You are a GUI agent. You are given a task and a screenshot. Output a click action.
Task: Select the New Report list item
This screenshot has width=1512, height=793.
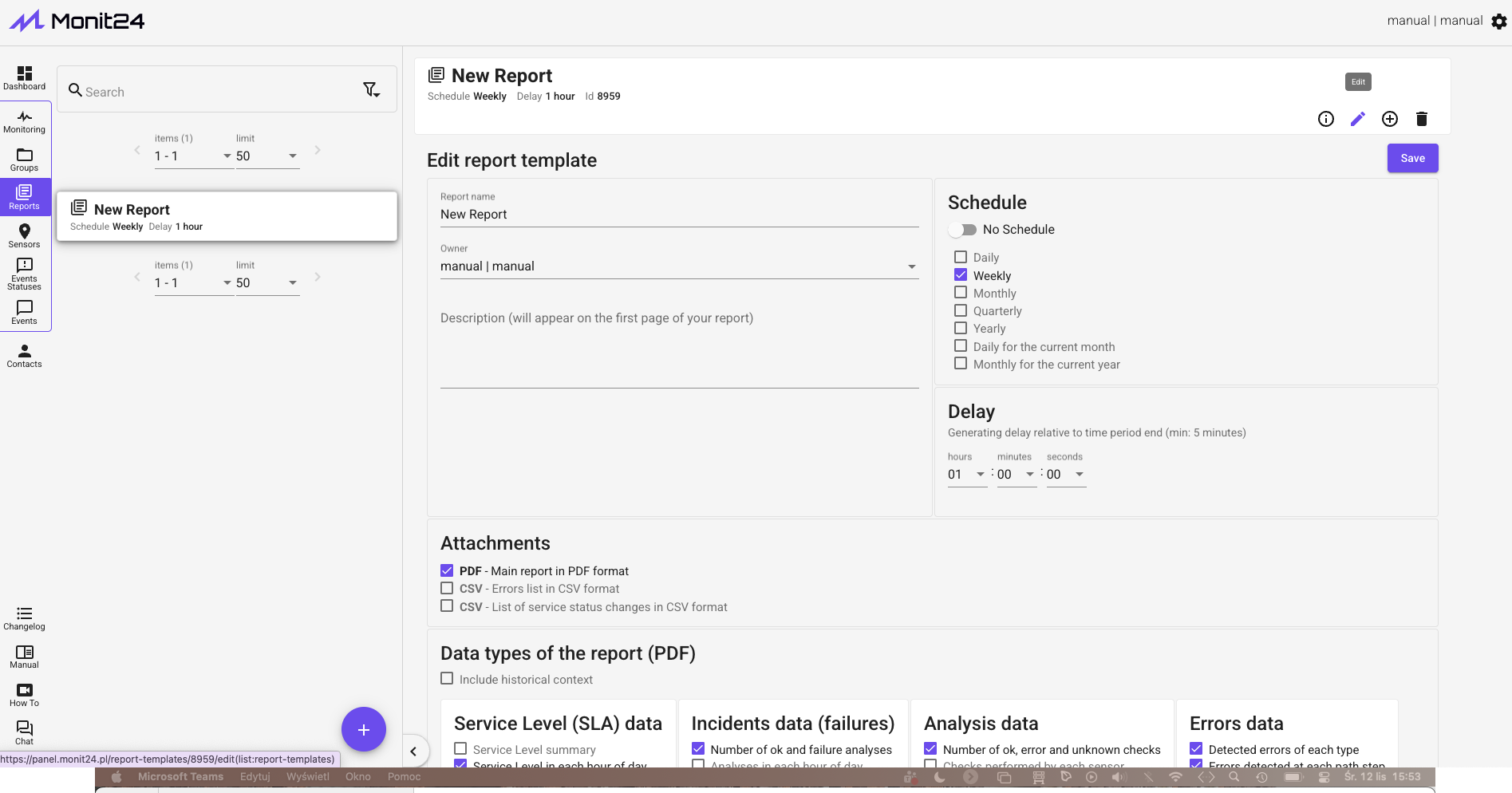tap(227, 216)
